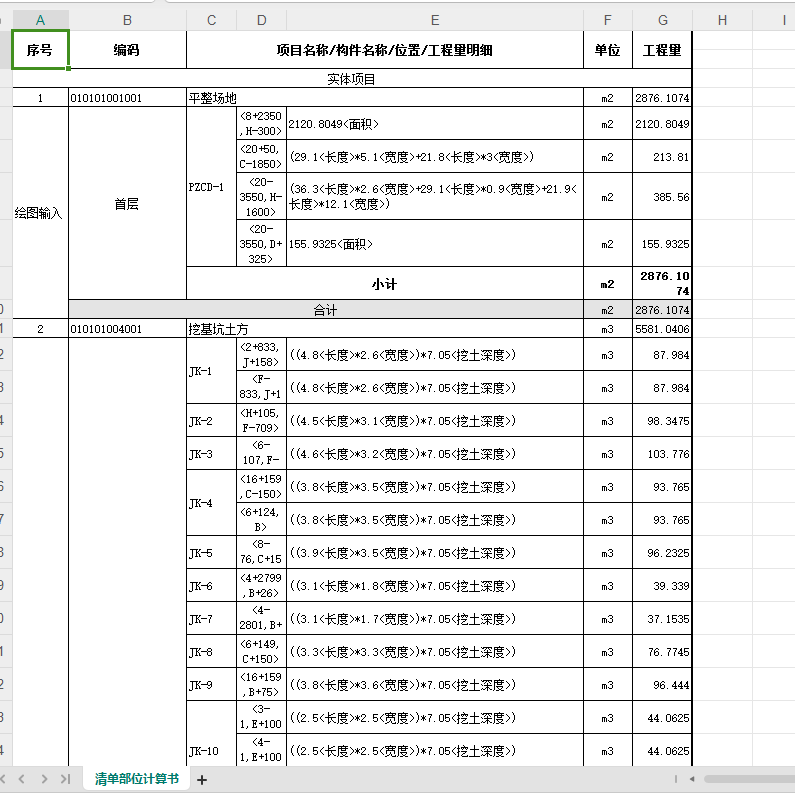Select column G header

(663, 20)
